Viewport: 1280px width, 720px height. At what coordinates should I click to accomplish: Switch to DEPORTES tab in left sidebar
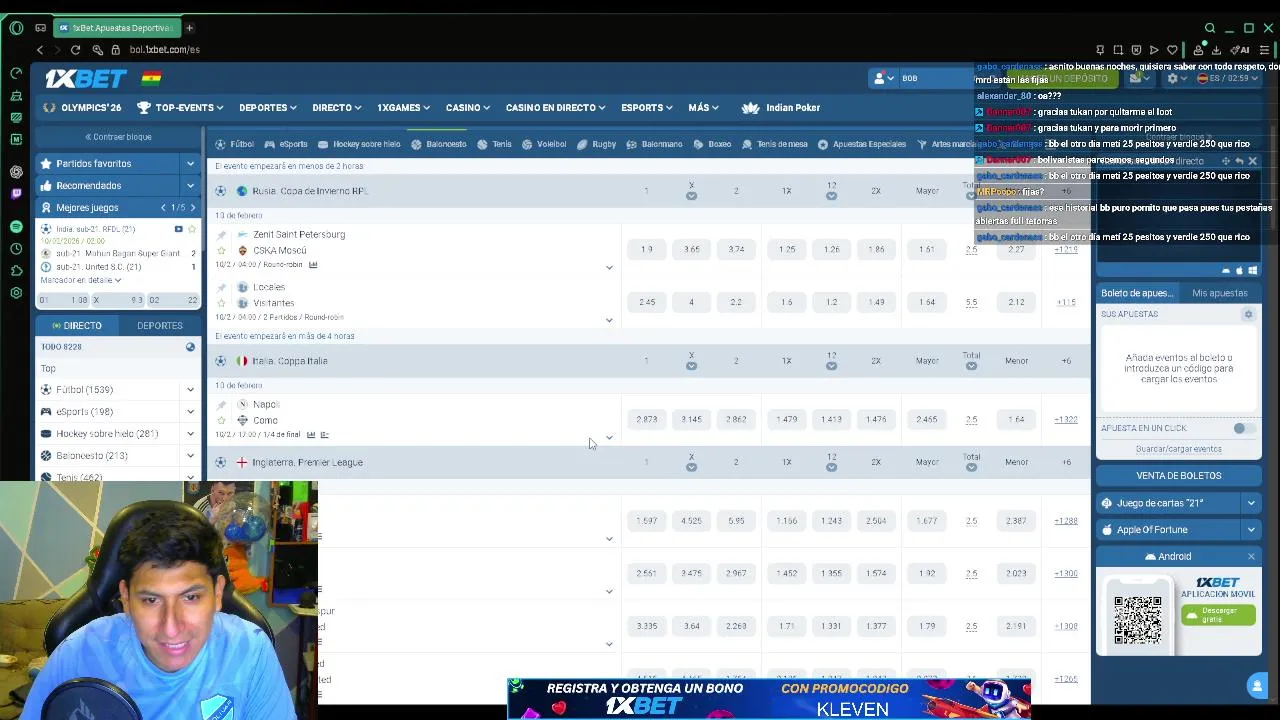[x=160, y=325]
